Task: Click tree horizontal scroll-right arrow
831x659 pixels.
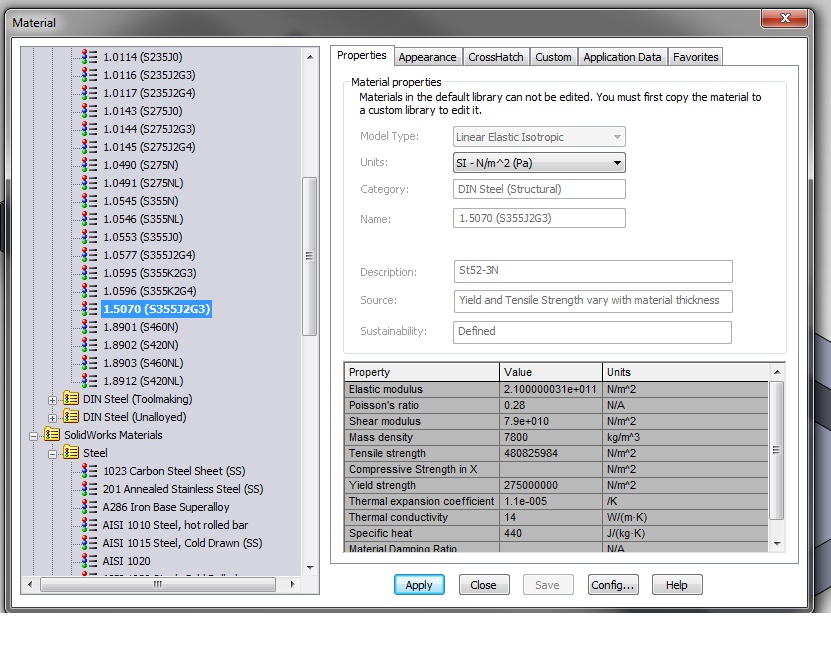Action: coord(292,584)
